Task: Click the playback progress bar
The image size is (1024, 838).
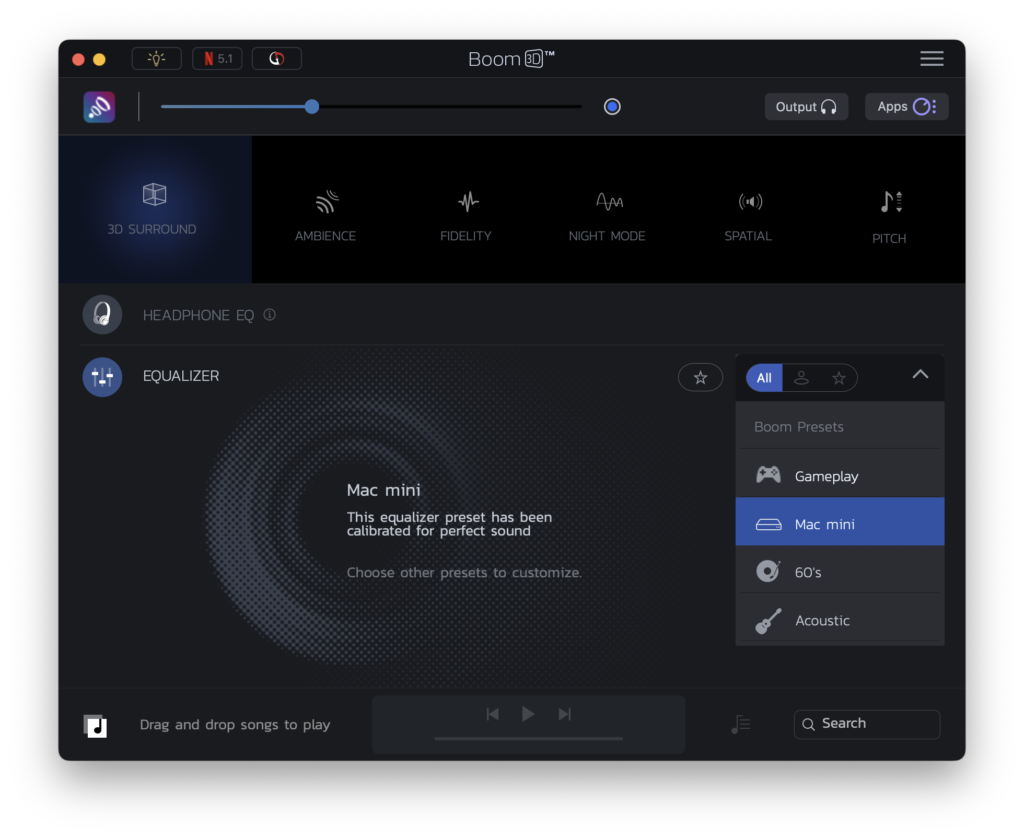Action: [x=528, y=739]
